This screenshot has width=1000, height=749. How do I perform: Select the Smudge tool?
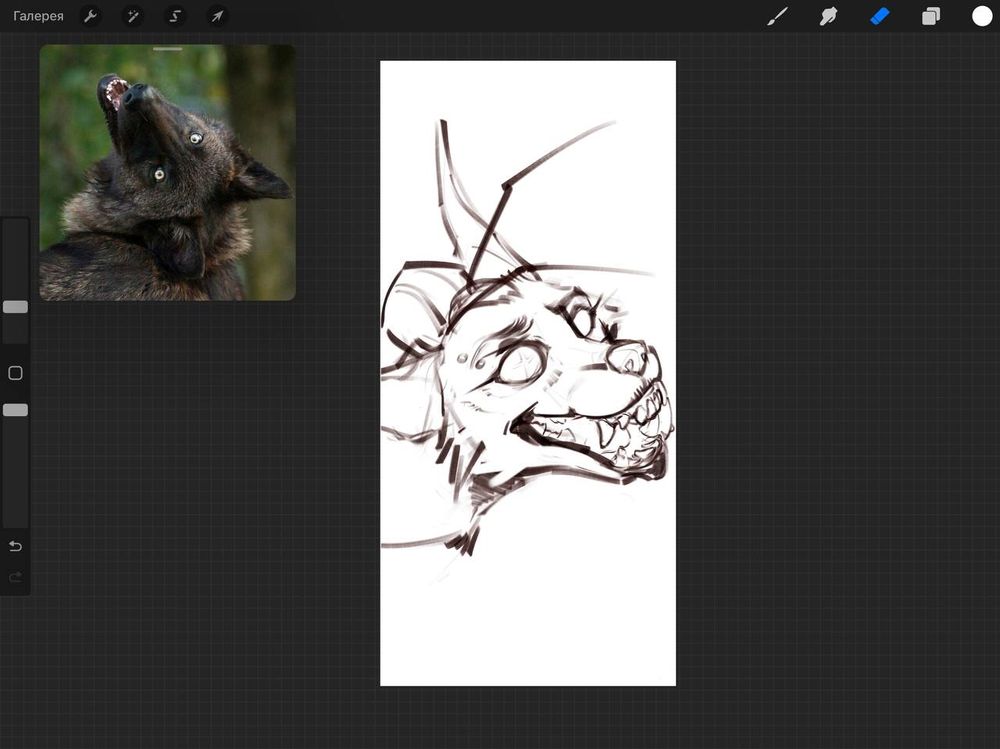pyautogui.click(x=828, y=17)
